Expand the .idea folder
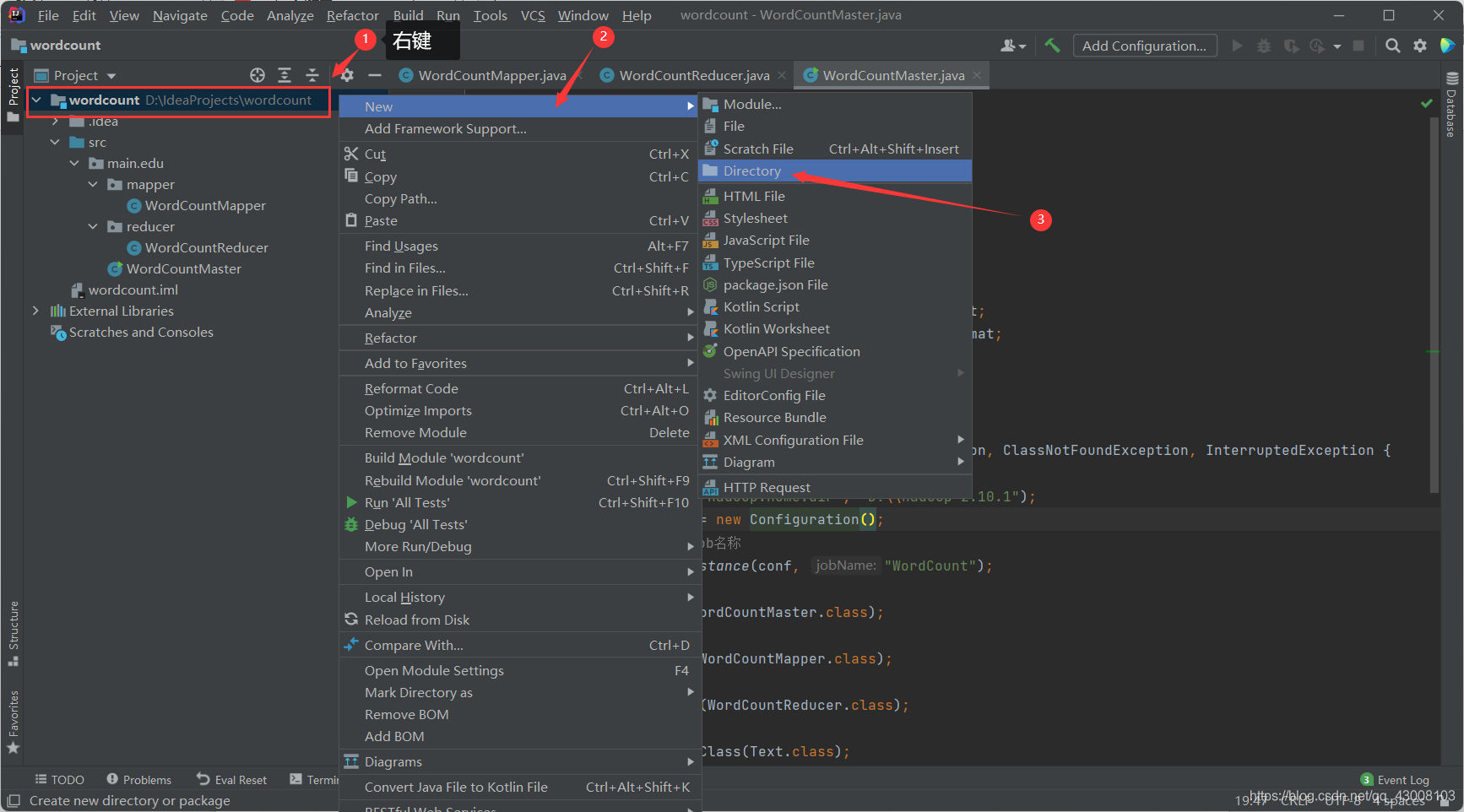The width and height of the screenshot is (1464, 812). (x=55, y=122)
